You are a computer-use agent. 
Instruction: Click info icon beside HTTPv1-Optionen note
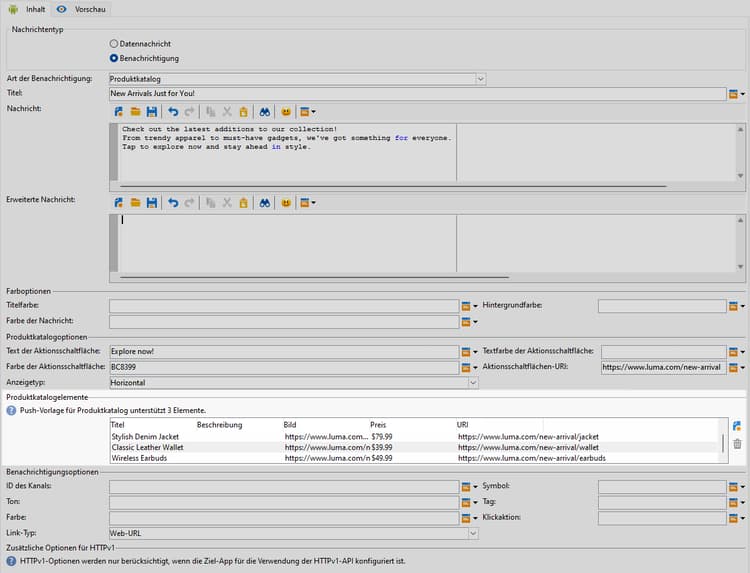point(11,561)
